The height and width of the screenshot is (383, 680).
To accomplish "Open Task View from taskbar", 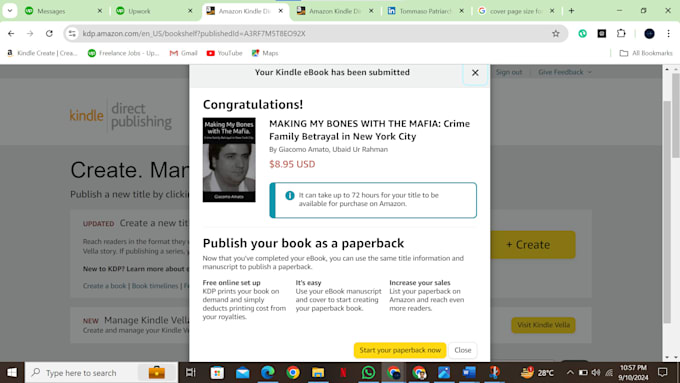I will point(191,373).
